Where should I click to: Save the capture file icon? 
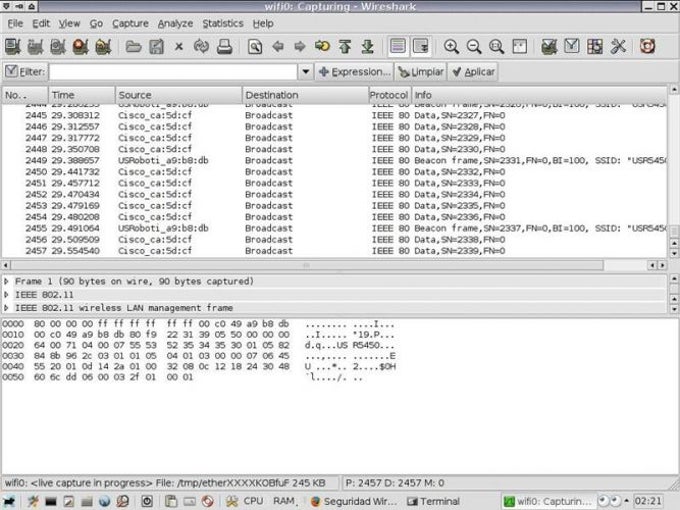tap(156, 46)
